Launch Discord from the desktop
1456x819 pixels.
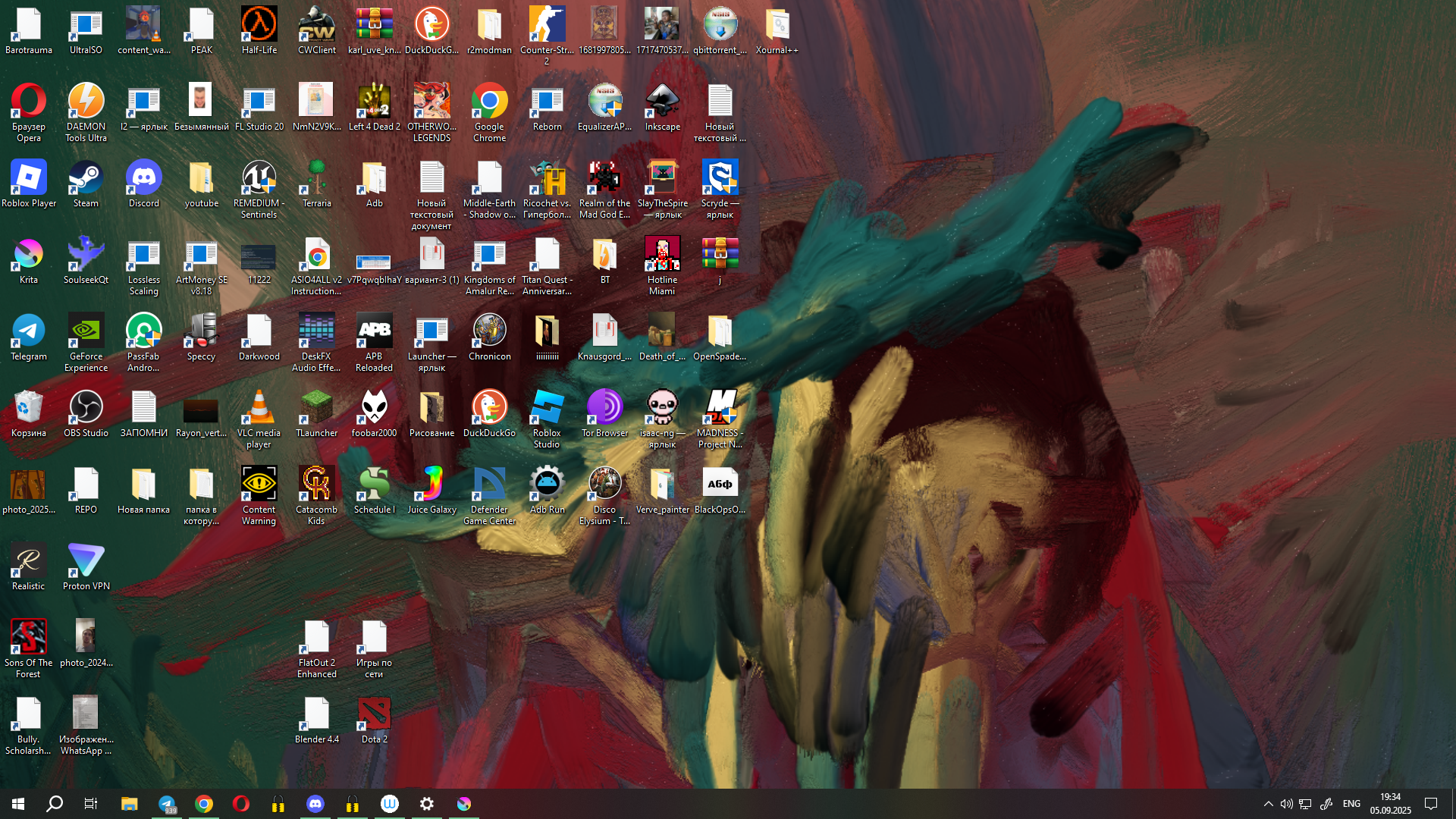143,184
